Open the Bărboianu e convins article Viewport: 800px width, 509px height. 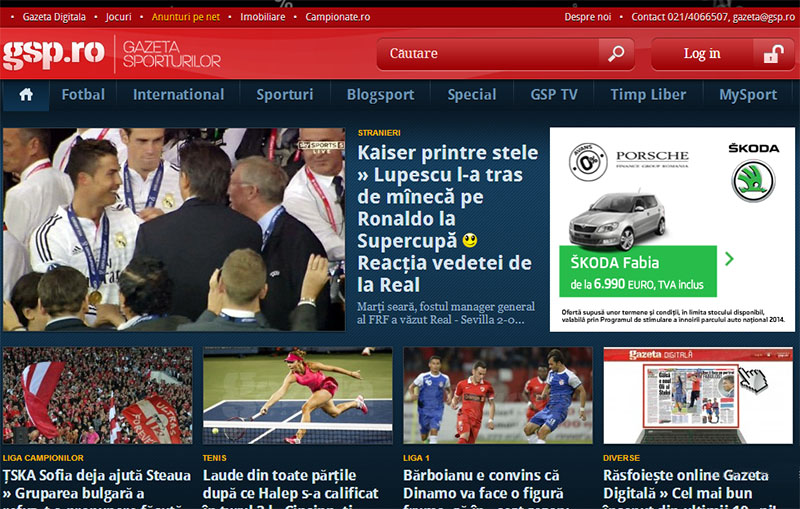tap(483, 489)
